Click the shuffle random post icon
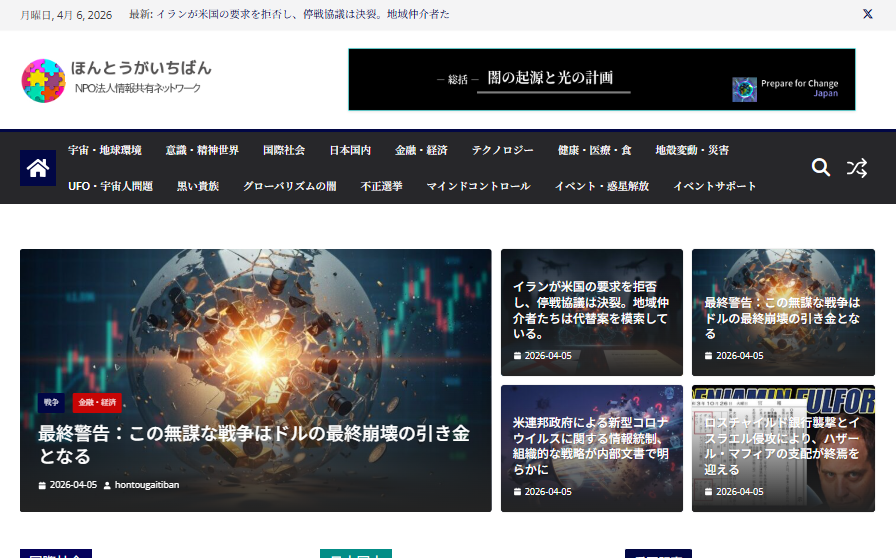 (857, 168)
